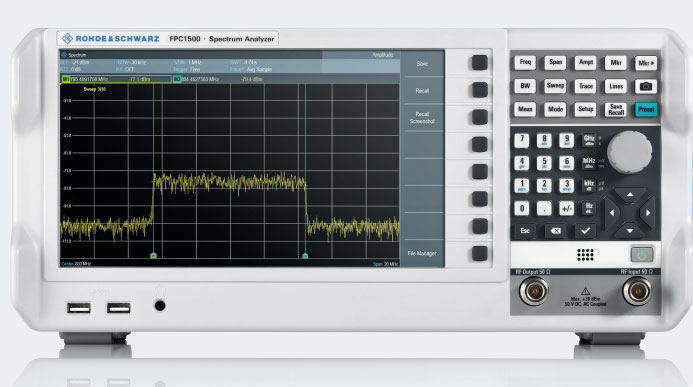Open the Mode selection key
Image resolution: width=693 pixels, height=387 pixels.
pyautogui.click(x=555, y=109)
